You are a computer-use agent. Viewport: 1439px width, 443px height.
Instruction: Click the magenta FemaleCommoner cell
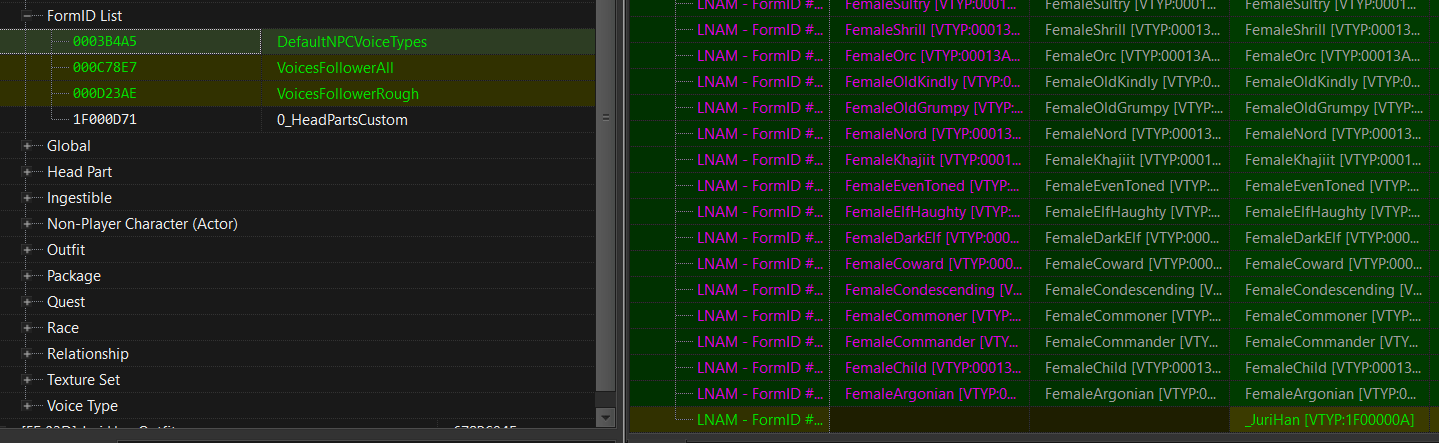pos(932,316)
